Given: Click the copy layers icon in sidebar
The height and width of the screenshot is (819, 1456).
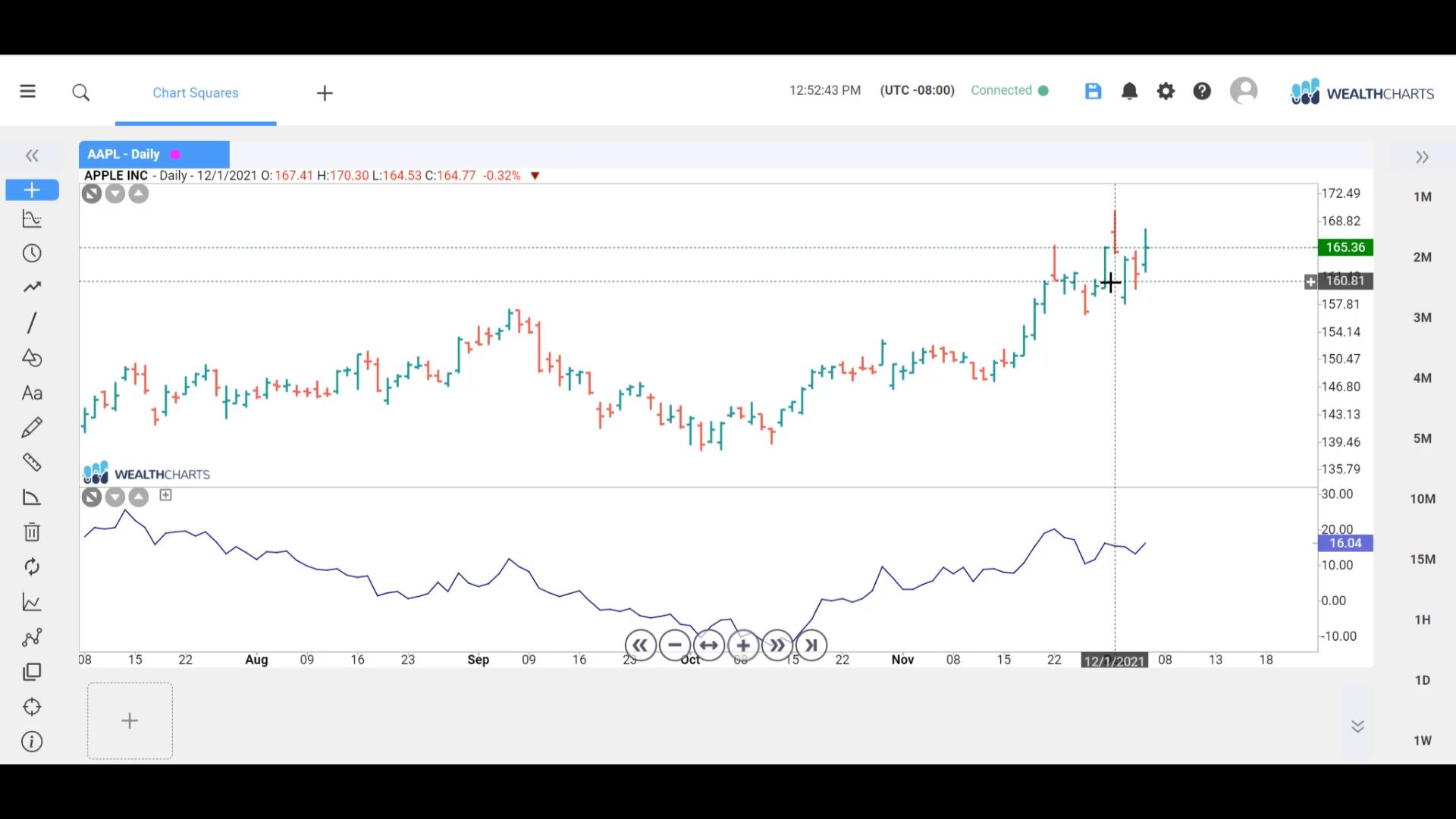Looking at the screenshot, I should [32, 672].
